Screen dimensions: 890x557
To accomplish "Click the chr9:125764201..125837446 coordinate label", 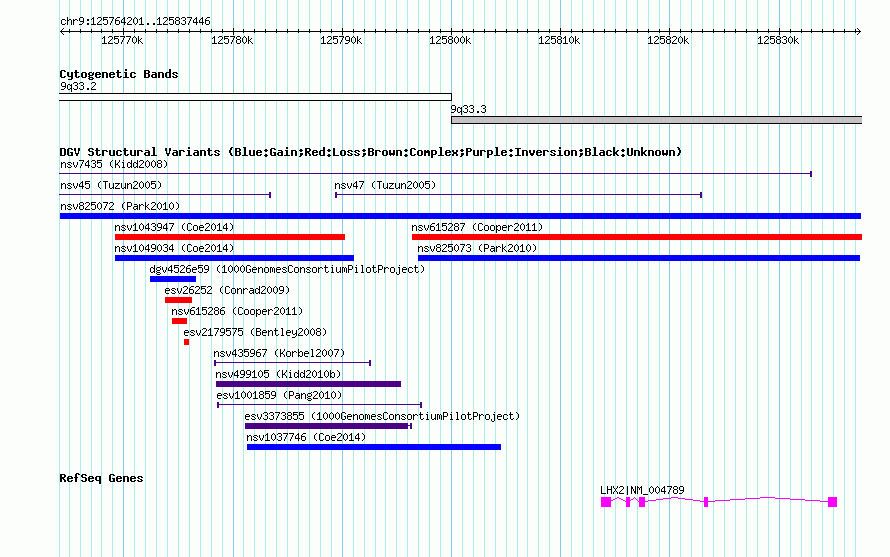I will (135, 21).
